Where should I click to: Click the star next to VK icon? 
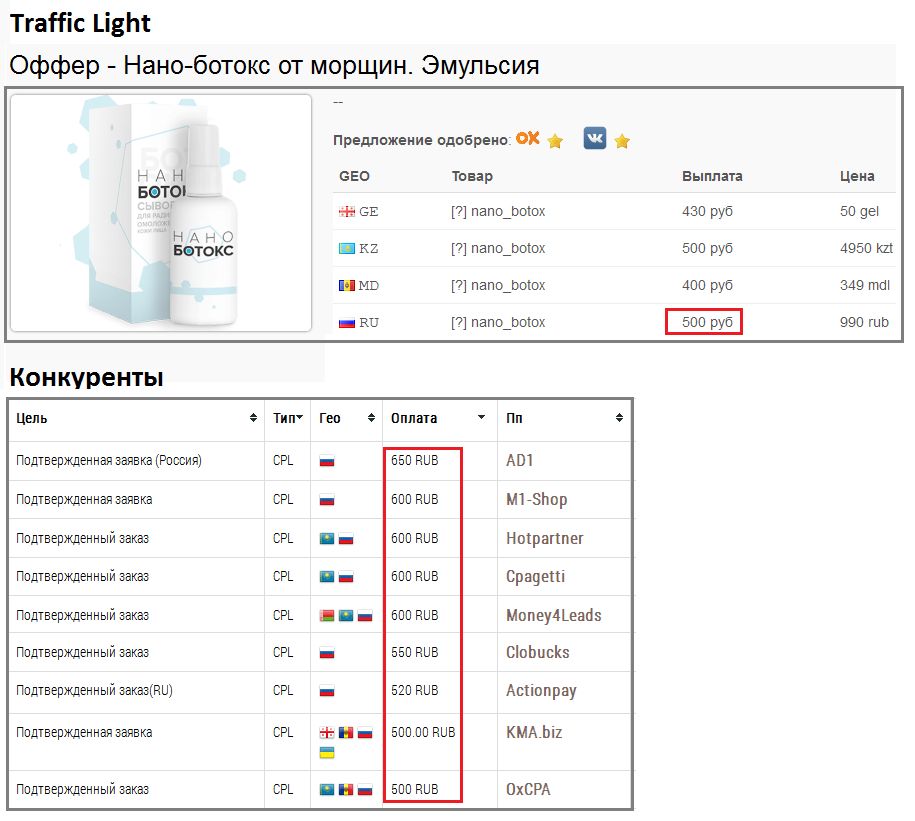[622, 141]
